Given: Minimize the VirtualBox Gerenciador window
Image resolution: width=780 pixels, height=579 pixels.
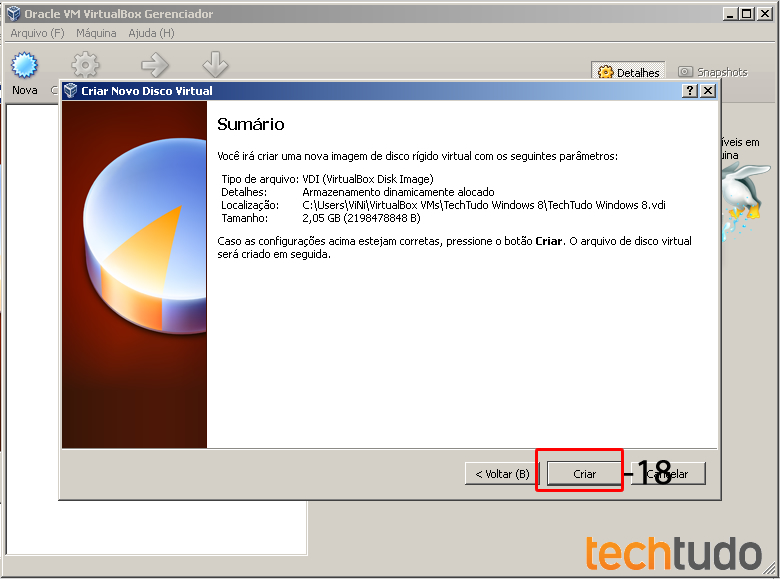Looking at the screenshot, I should [730, 14].
